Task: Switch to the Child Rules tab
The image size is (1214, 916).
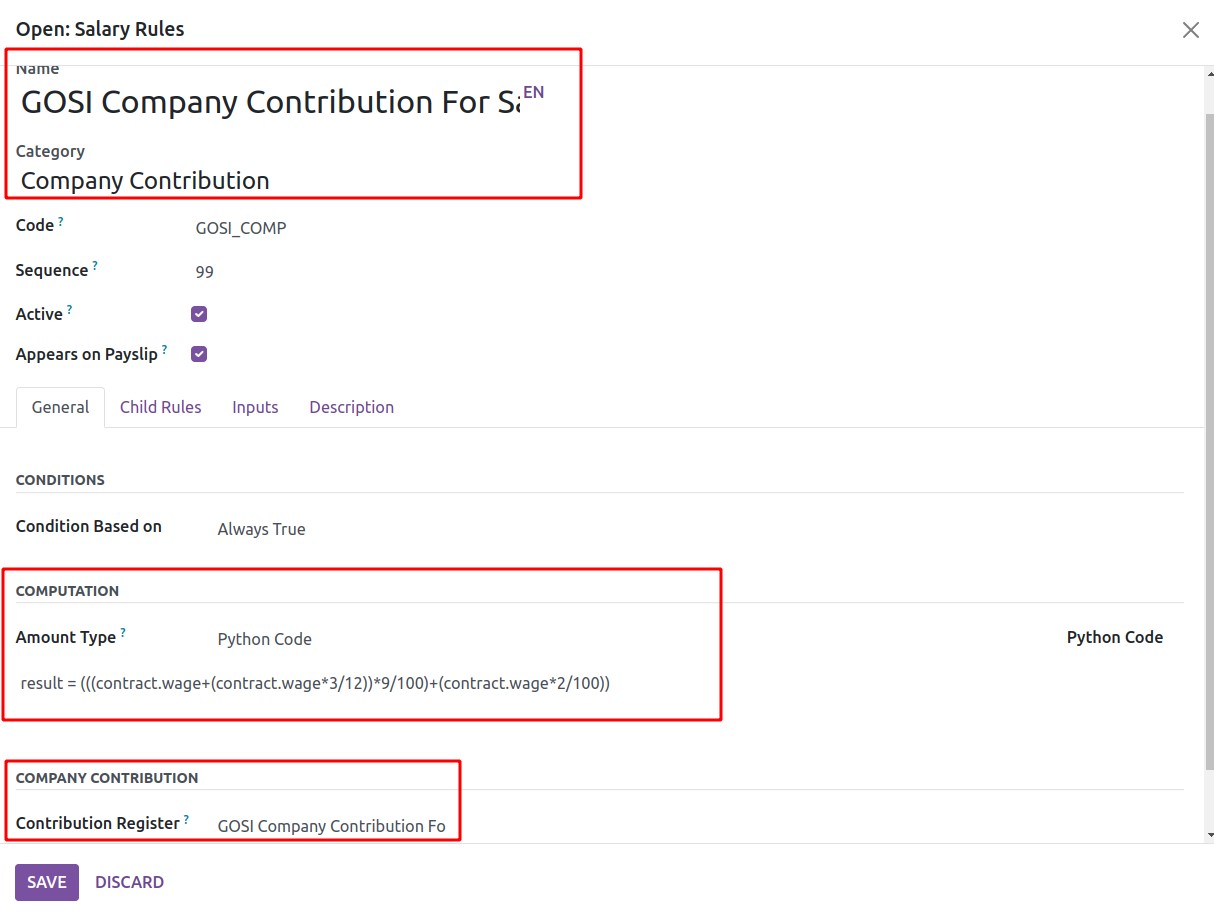Action: click(x=160, y=407)
